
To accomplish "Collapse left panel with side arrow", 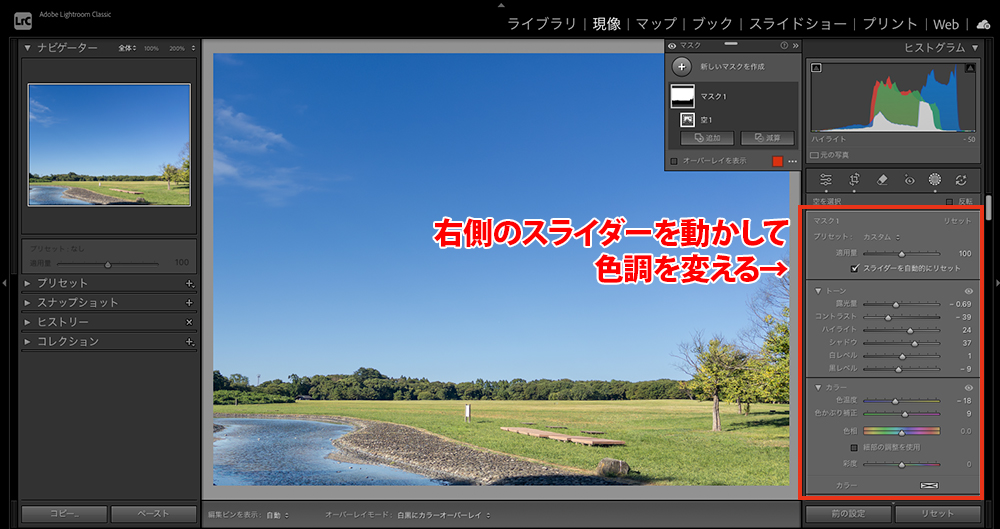I will tap(6, 282).
